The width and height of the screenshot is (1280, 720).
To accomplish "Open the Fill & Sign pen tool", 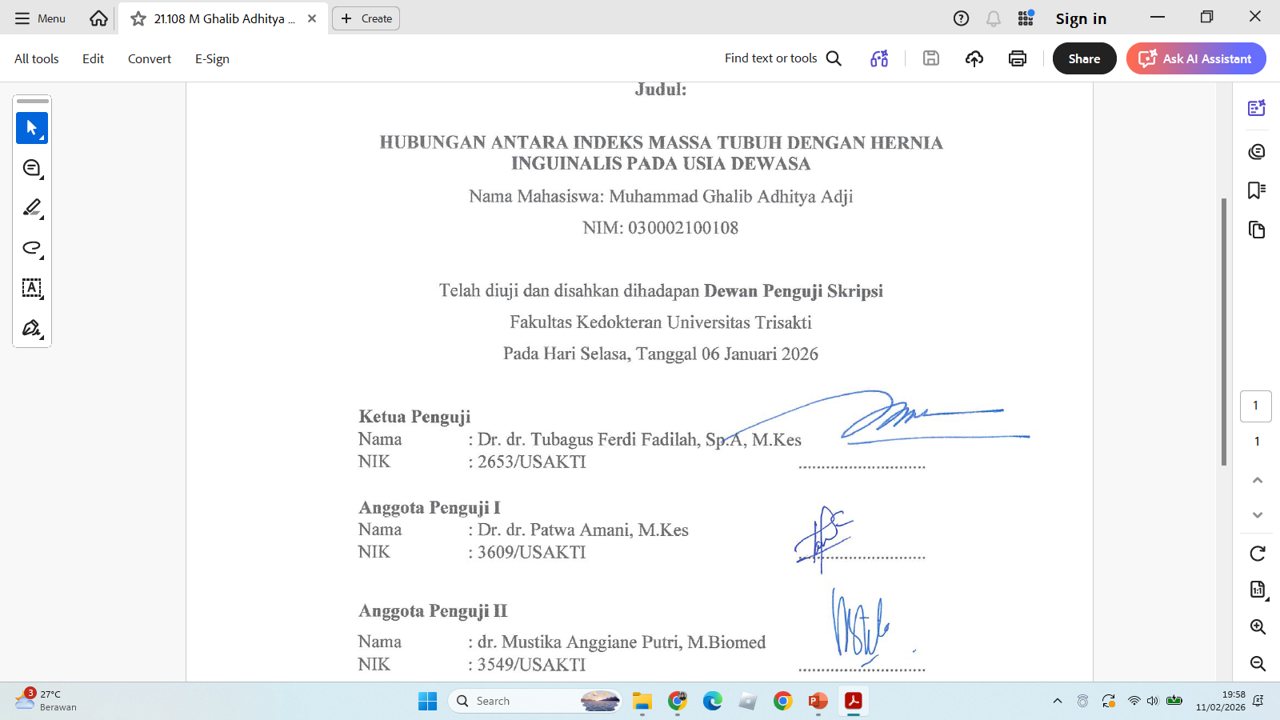I will (x=32, y=328).
